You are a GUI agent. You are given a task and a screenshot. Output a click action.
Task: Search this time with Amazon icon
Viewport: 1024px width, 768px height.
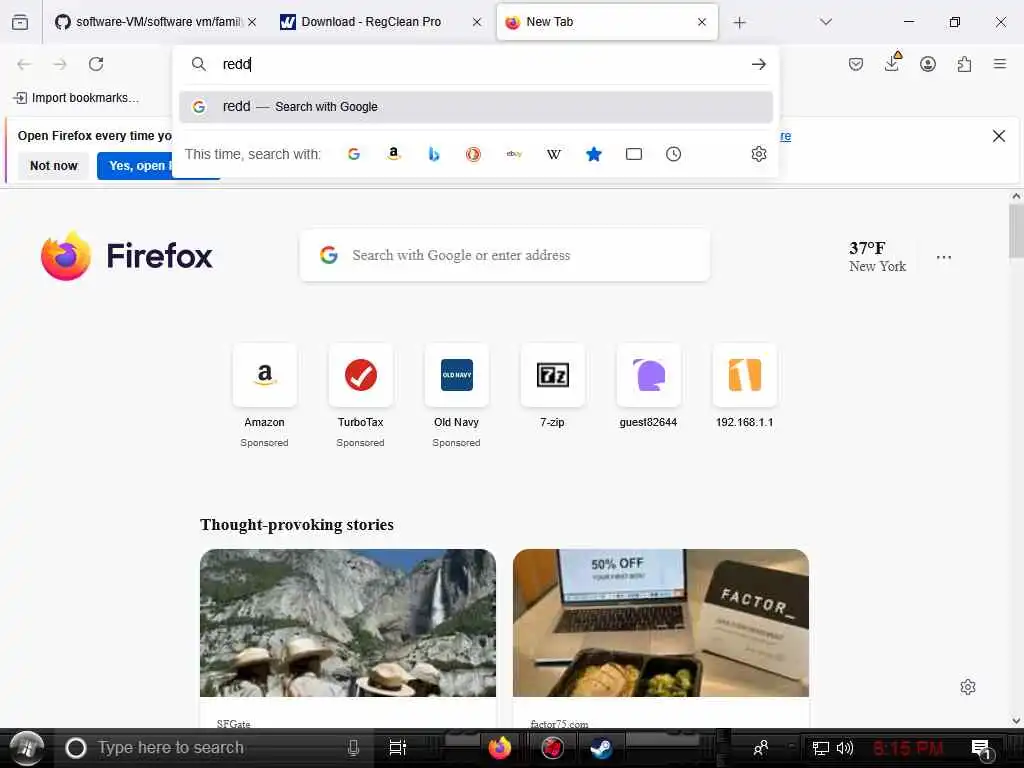pos(394,154)
